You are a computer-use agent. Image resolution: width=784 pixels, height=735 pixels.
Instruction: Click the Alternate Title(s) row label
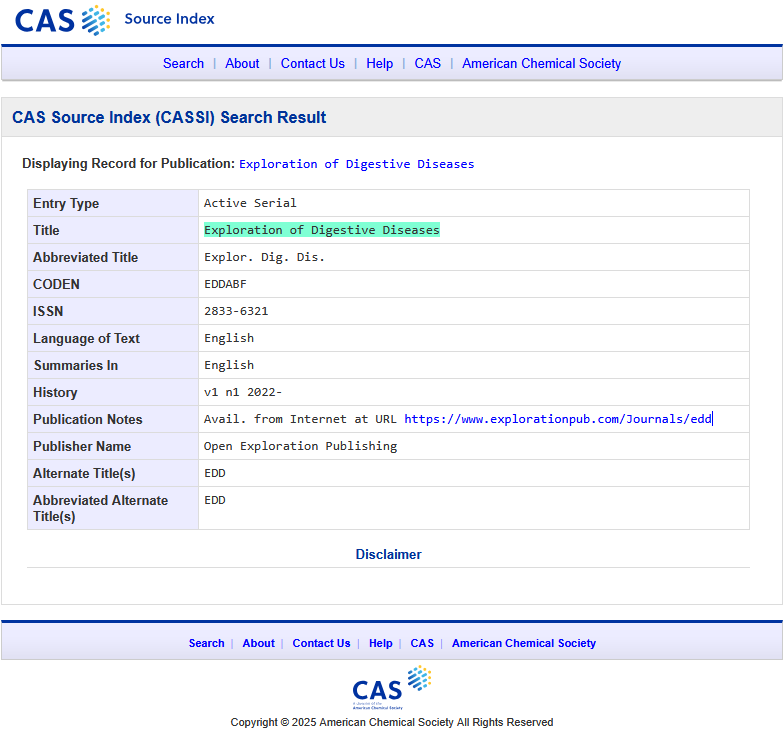pyautogui.click(x=84, y=474)
